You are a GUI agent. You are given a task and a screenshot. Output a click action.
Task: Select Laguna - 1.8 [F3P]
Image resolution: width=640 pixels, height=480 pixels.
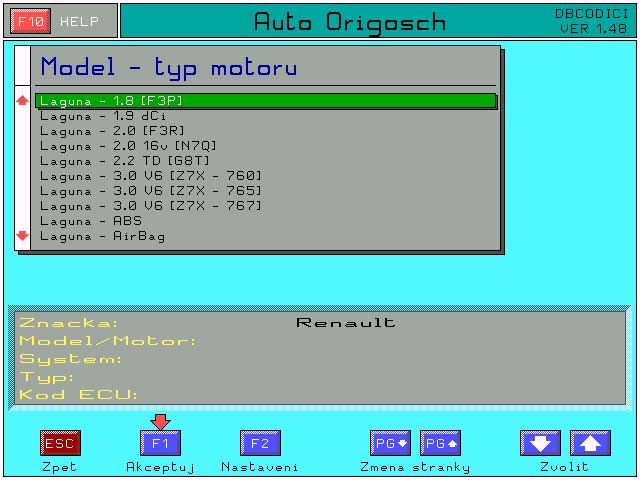[266, 101]
